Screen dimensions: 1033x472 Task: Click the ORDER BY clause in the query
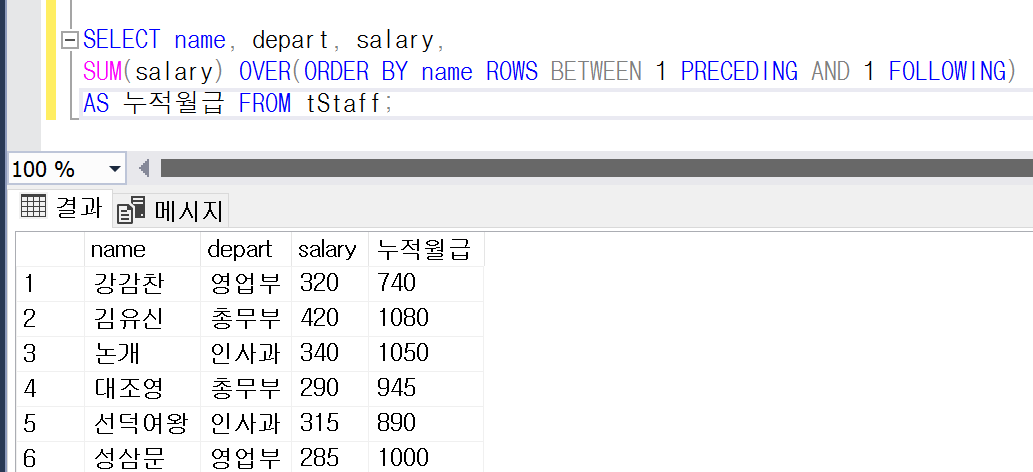[x=356, y=71]
